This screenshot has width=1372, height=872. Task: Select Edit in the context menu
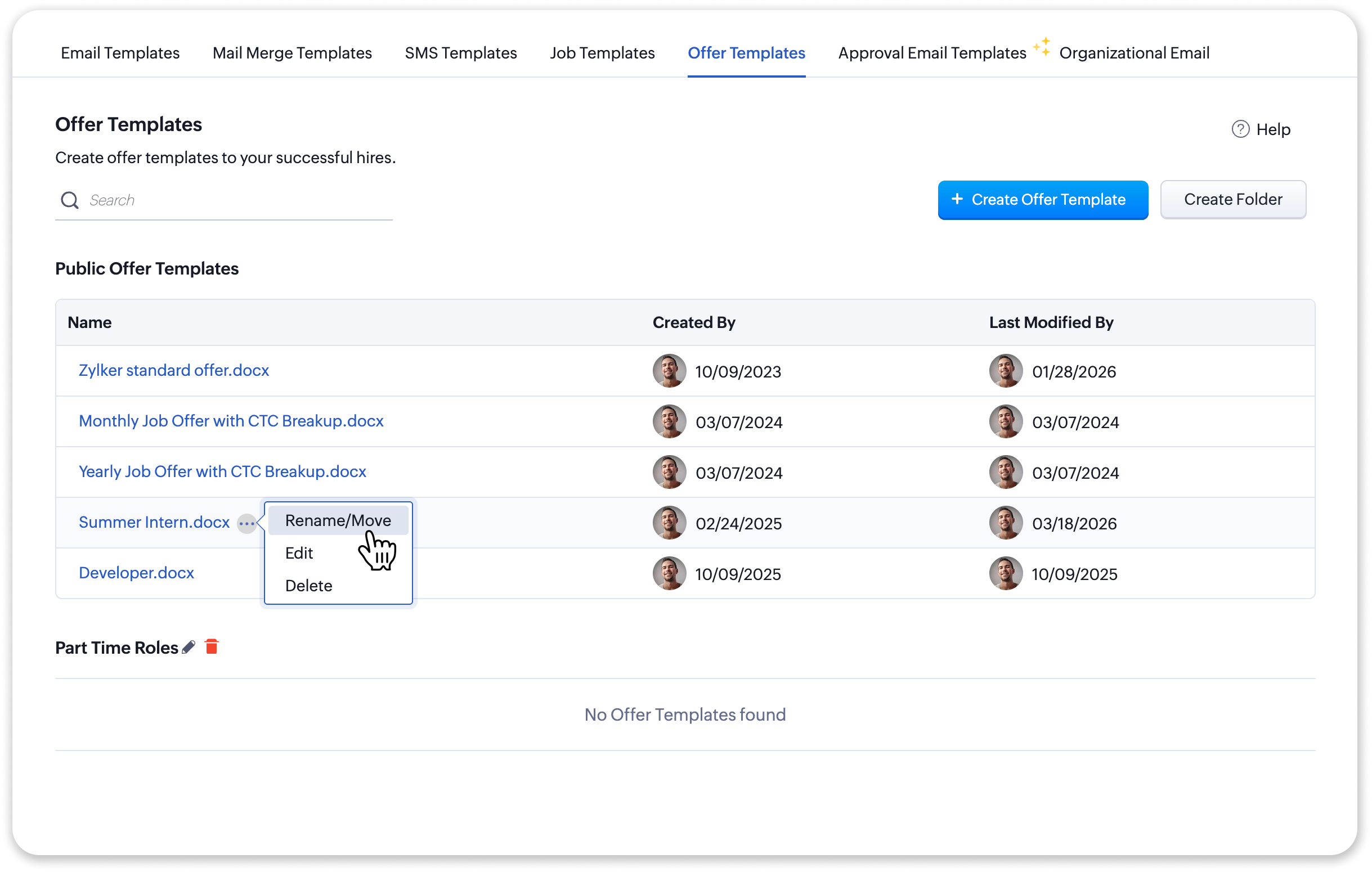click(299, 553)
